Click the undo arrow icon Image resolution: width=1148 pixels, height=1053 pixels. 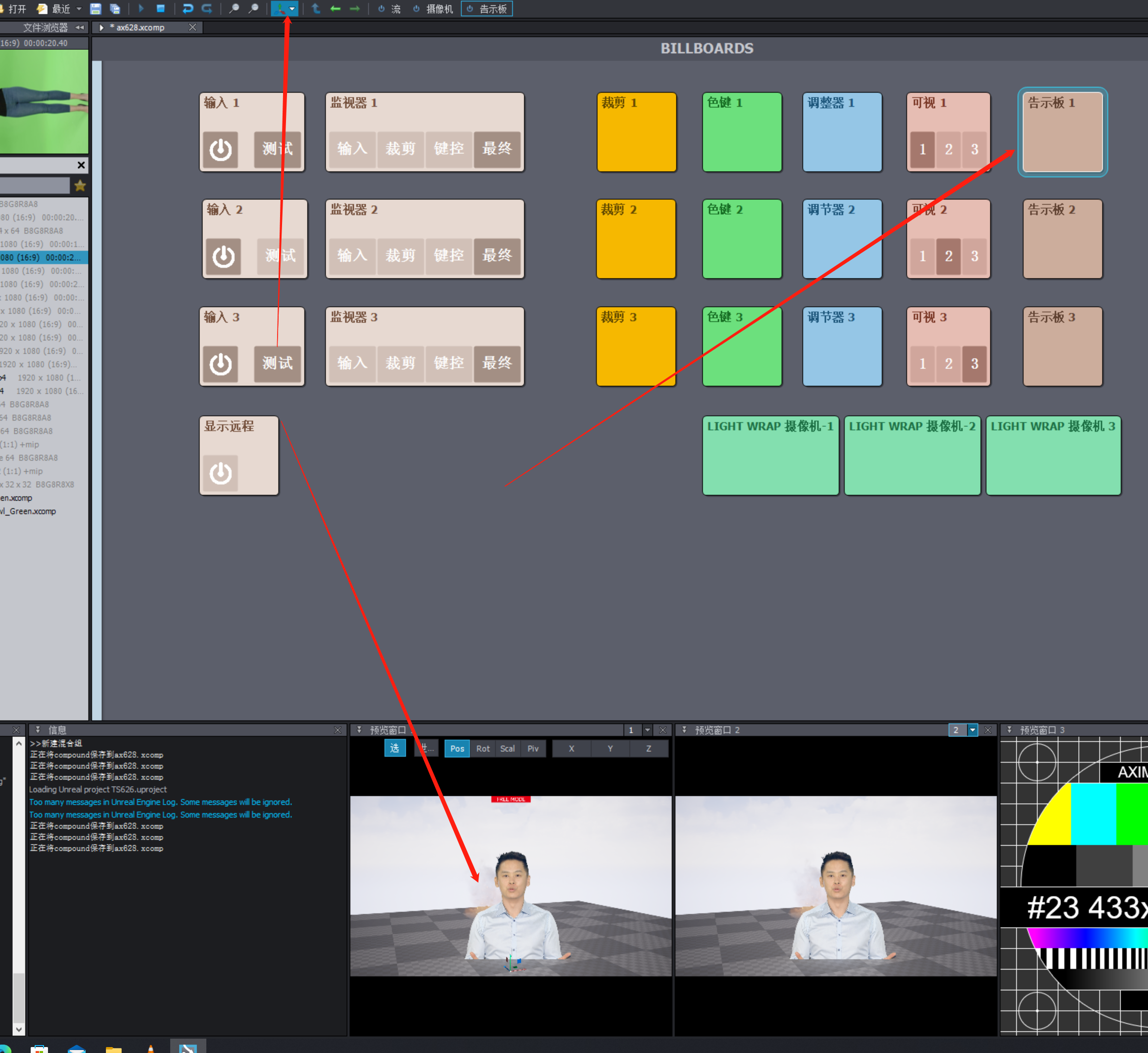click(x=187, y=8)
